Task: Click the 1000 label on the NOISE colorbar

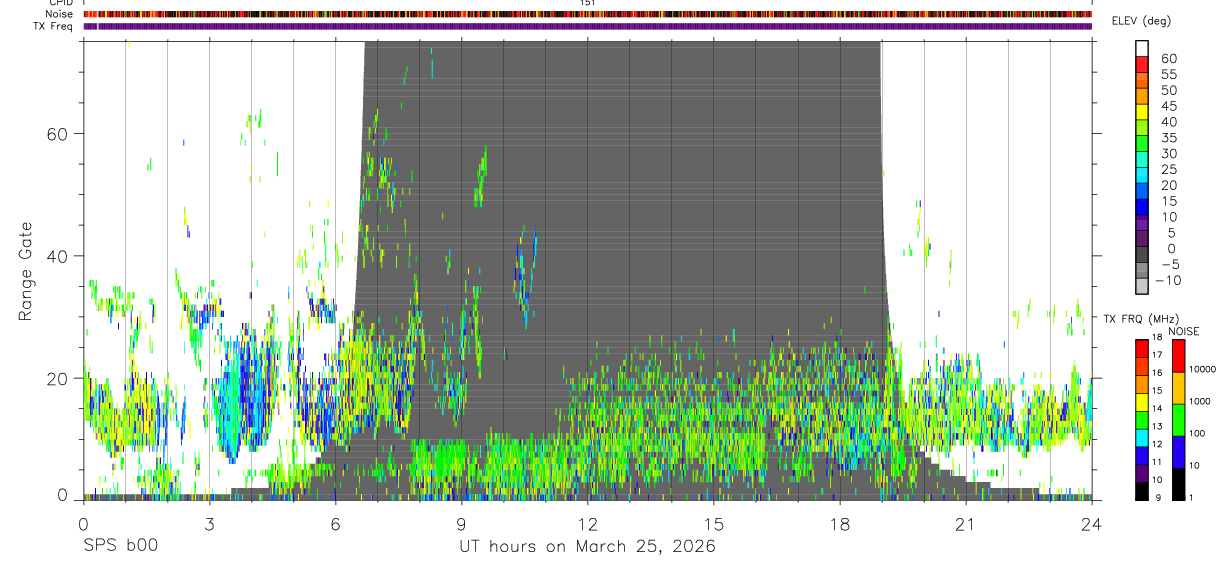Action: pos(1200,401)
